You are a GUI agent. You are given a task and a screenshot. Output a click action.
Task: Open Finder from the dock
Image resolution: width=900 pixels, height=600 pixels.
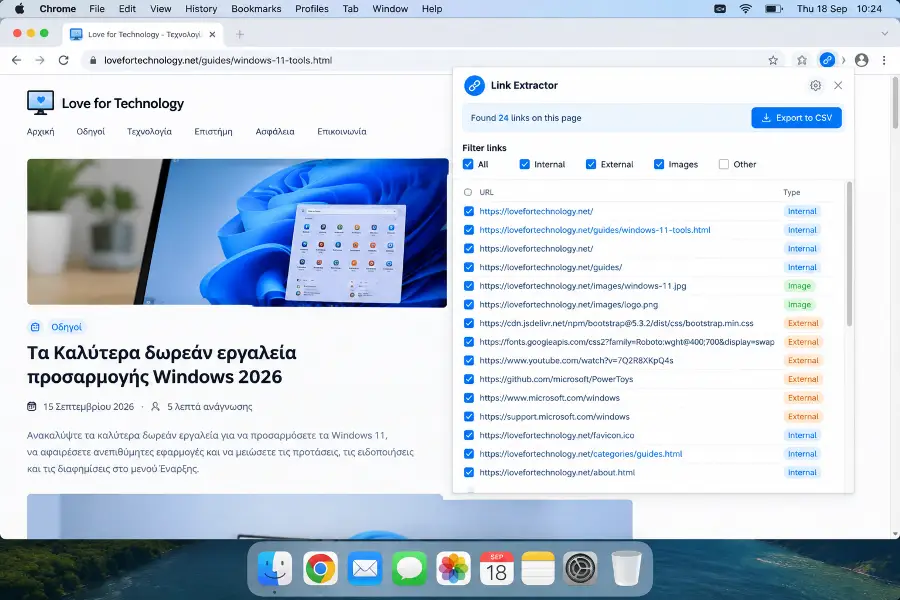[274, 568]
